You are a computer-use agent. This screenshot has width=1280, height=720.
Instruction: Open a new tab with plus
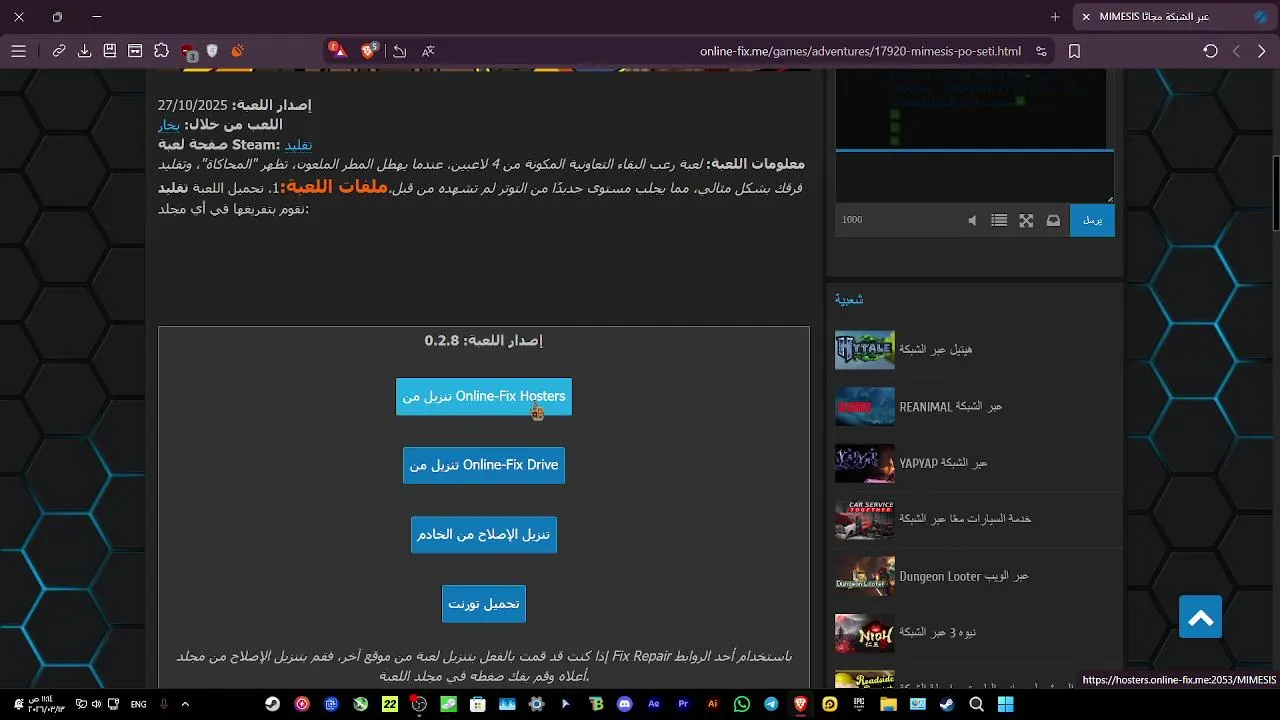1055,17
